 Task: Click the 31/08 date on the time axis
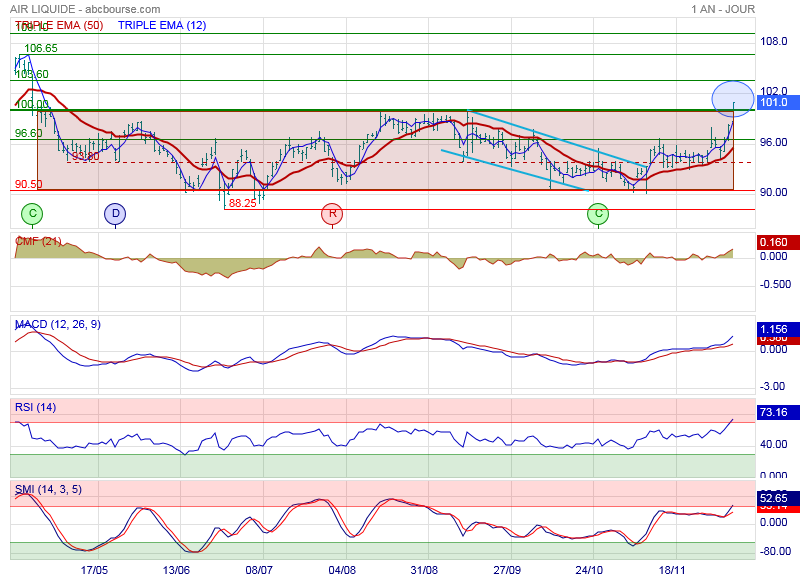click(424, 569)
